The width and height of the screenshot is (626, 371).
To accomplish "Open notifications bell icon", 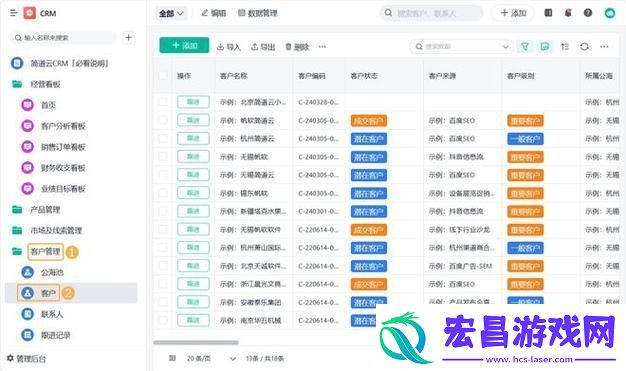I will [568, 13].
